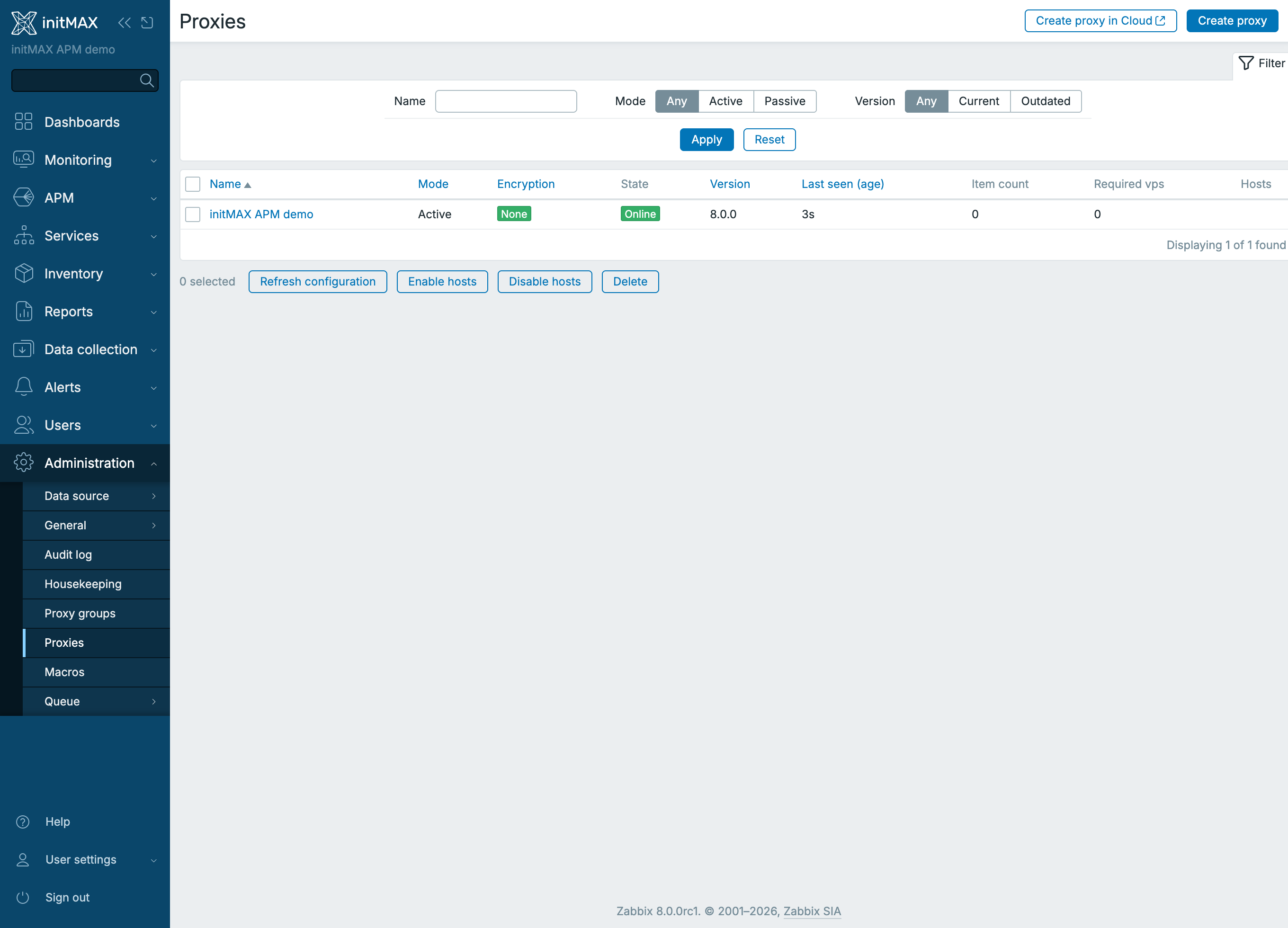The image size is (1288, 928).
Task: Click the Data collection download icon
Action: [x=24, y=349]
